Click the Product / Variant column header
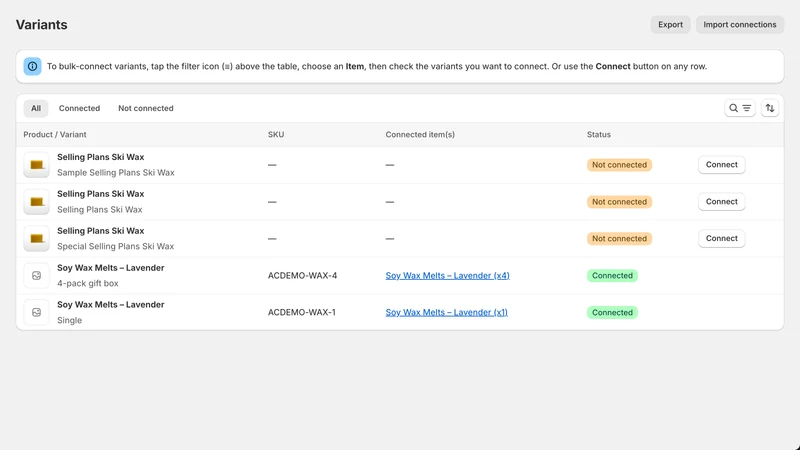This screenshot has width=800, height=450. click(55, 135)
